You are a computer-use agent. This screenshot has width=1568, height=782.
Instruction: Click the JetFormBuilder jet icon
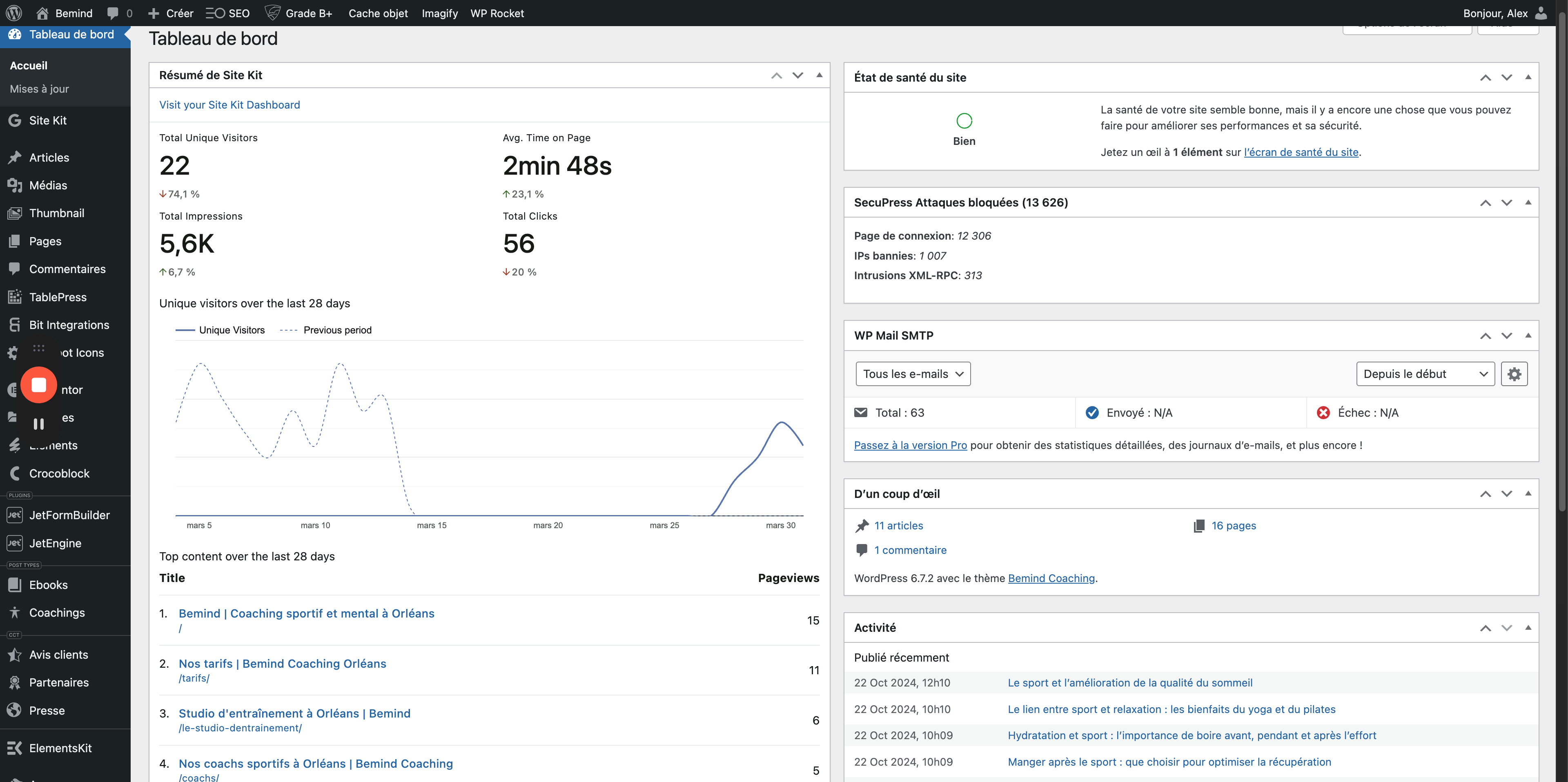(x=15, y=515)
